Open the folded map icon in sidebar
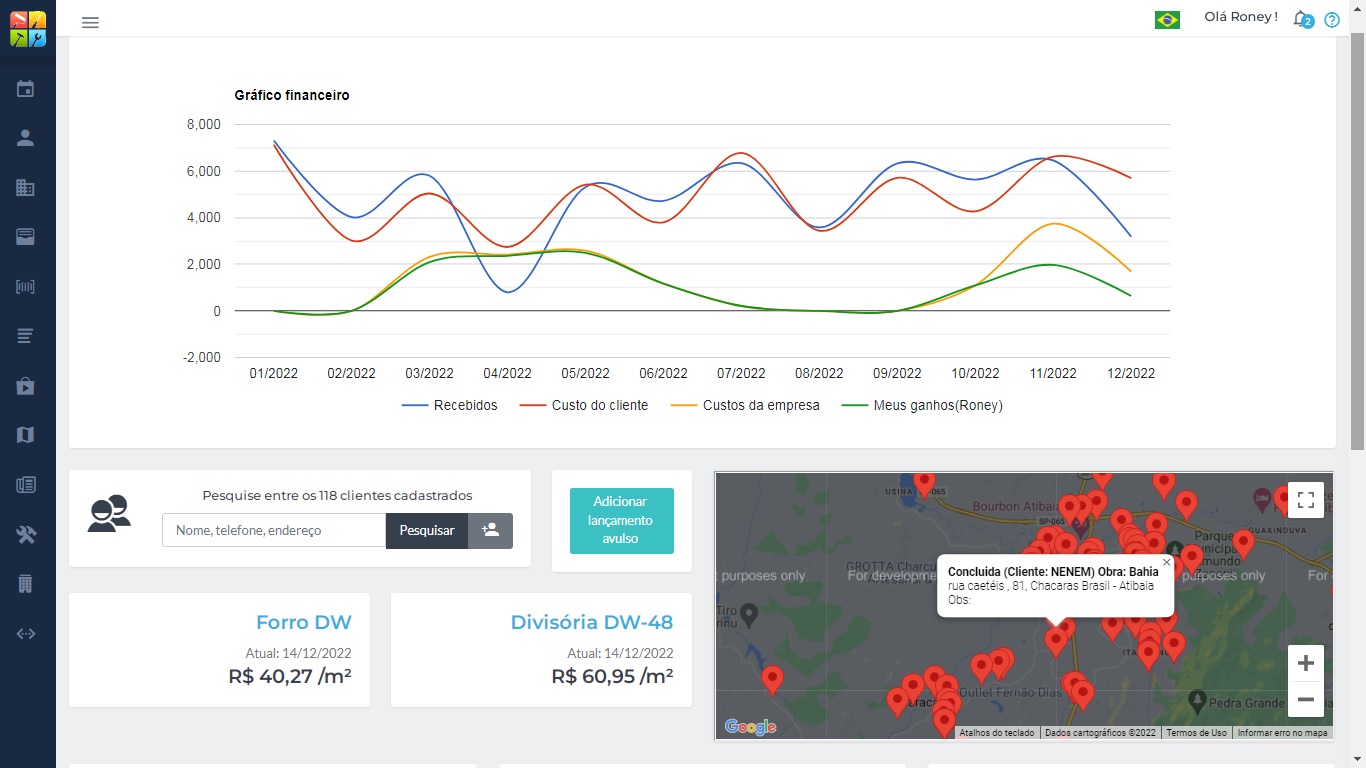 (26, 435)
